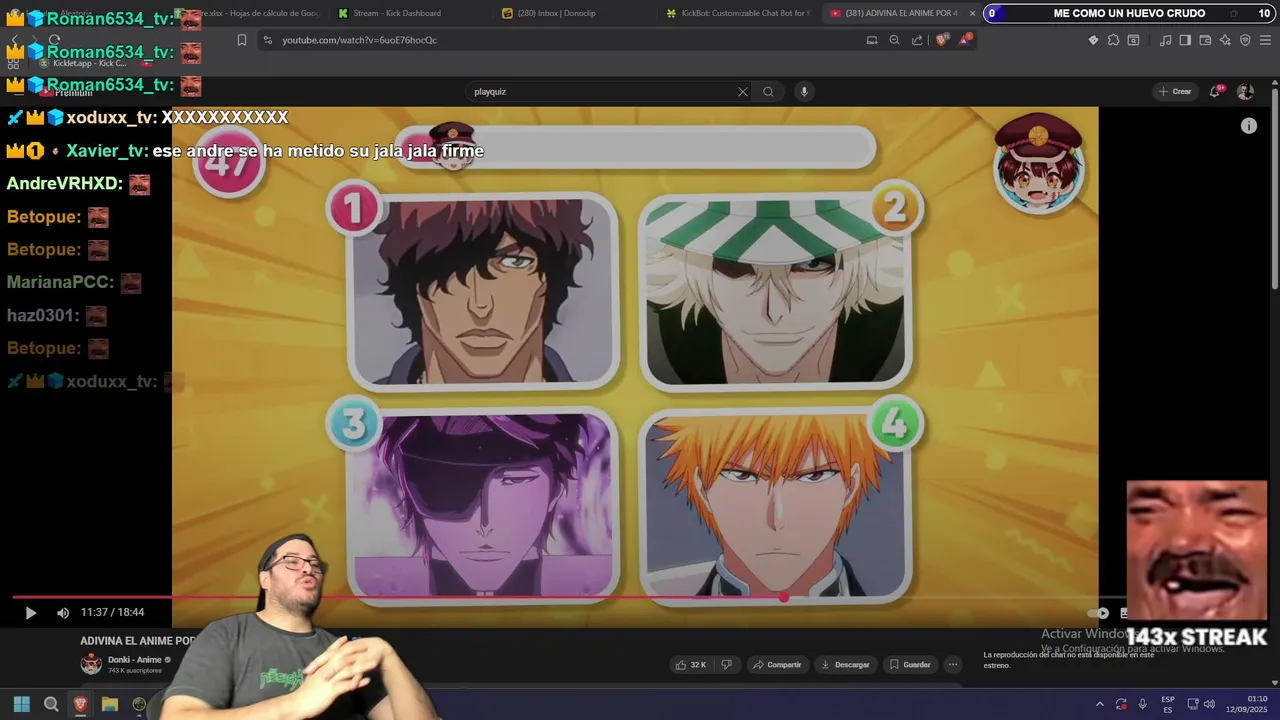Click the ADIVINA EL ANIME video title
This screenshot has height=720, width=1280.
(x=138, y=641)
